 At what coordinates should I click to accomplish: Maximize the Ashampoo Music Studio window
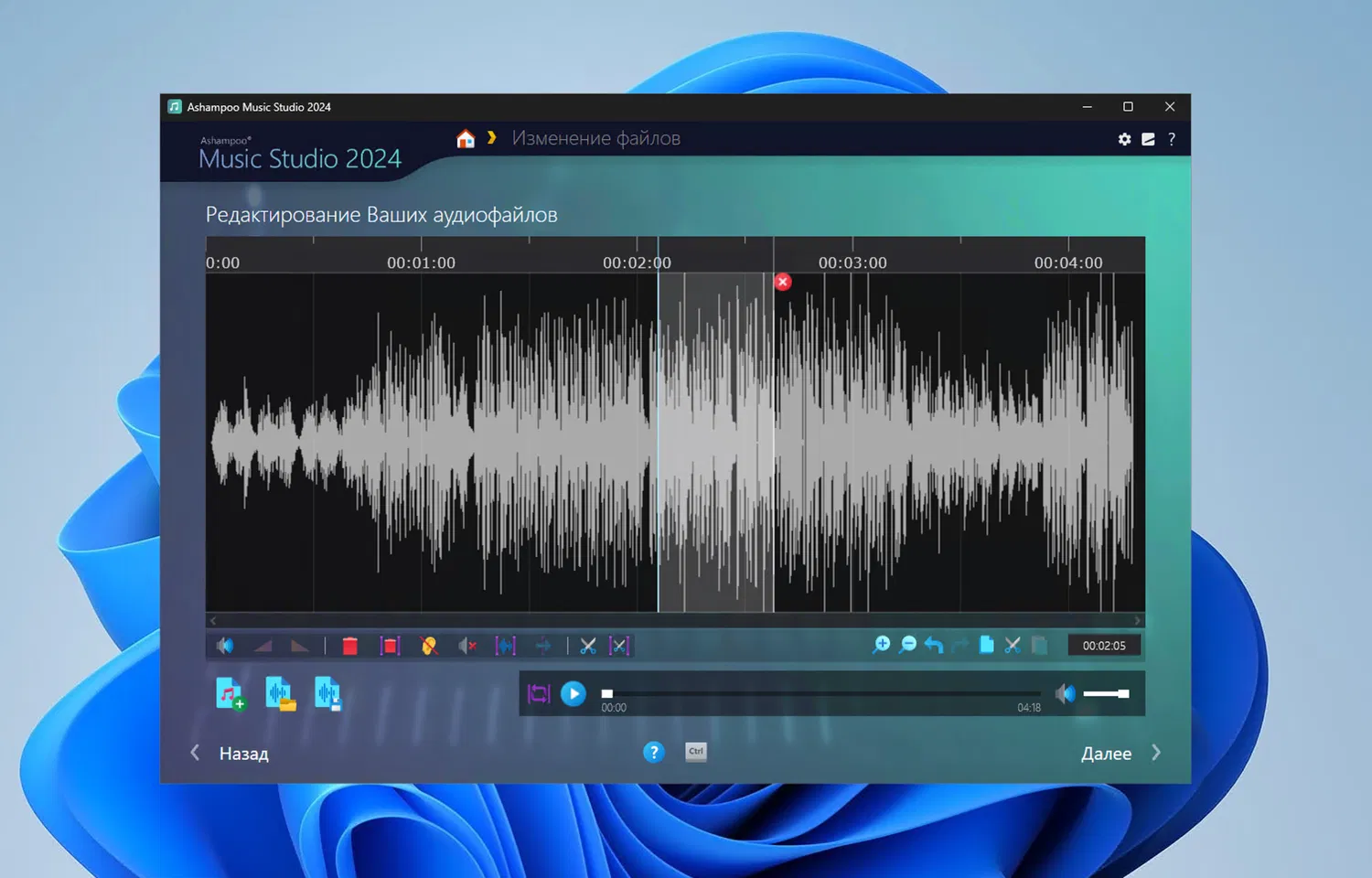[x=1128, y=107]
